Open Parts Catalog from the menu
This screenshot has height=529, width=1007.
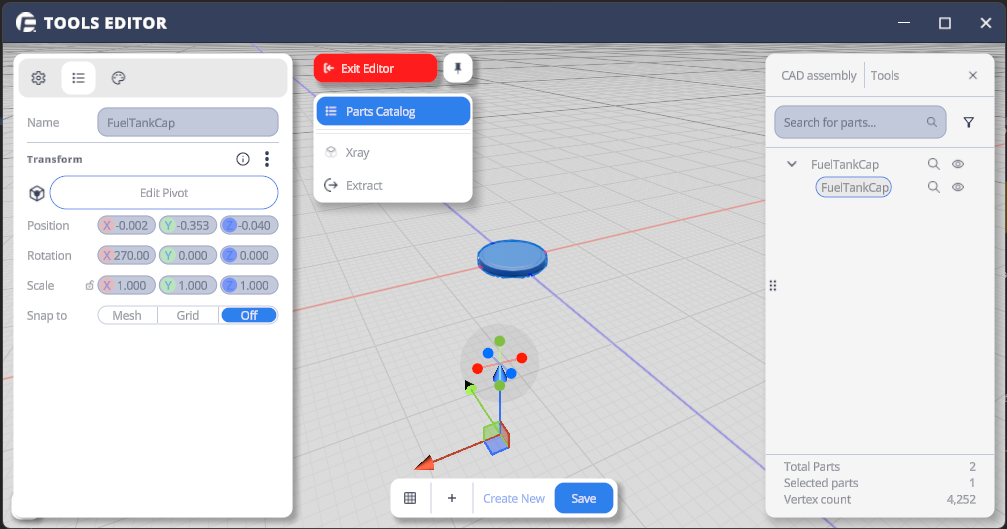[x=393, y=111]
